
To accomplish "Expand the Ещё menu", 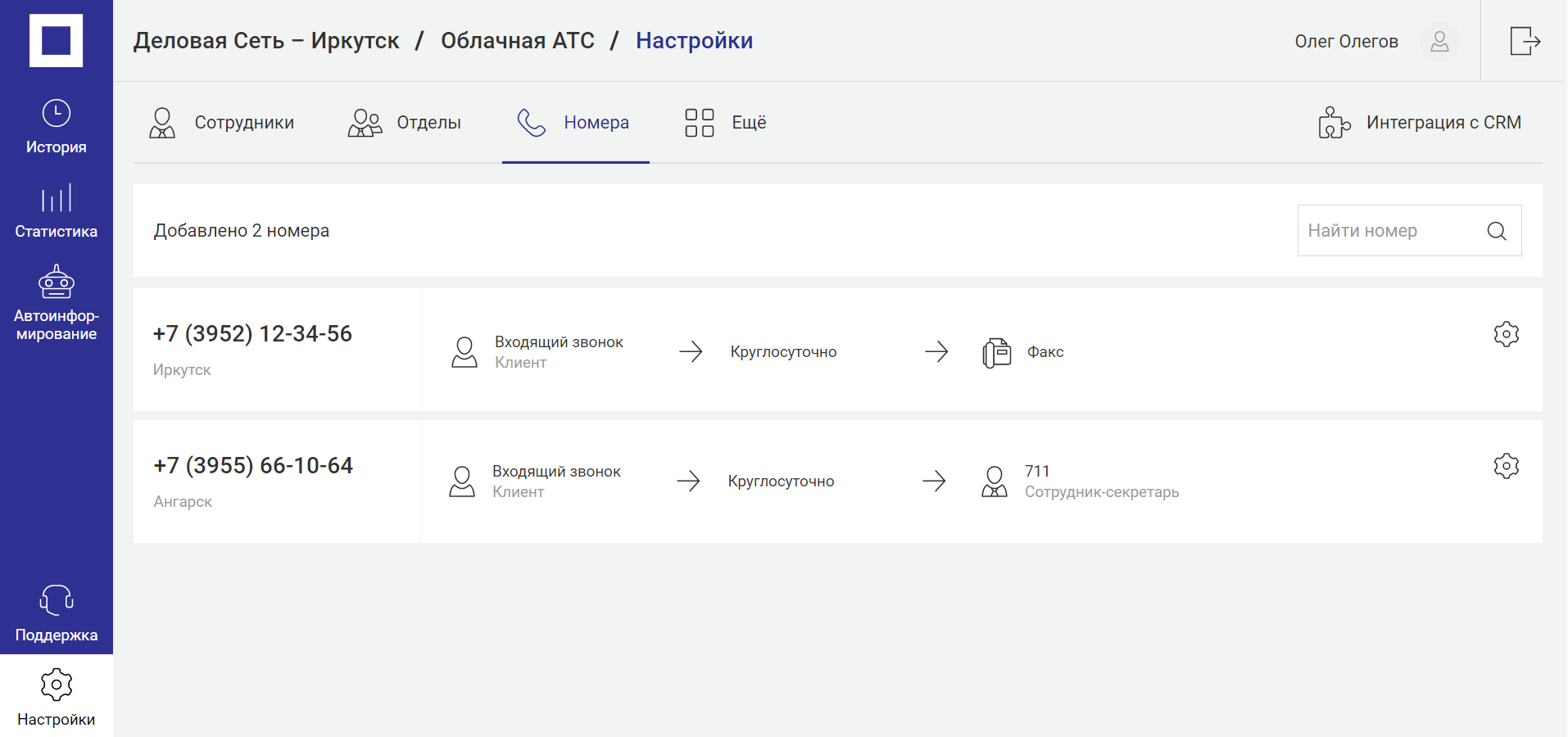I will [726, 123].
